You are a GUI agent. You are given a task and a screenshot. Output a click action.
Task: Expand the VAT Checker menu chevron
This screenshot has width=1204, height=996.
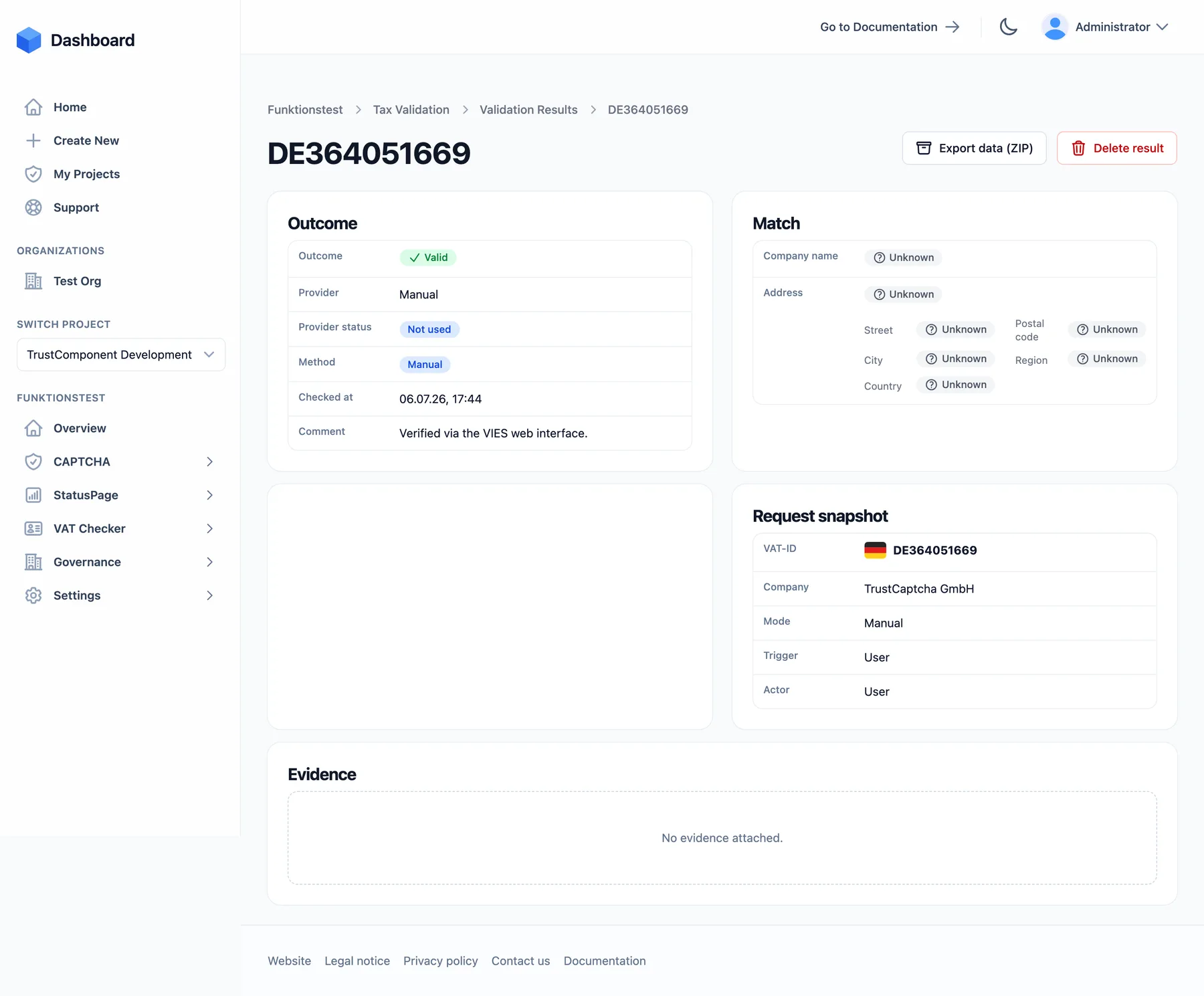(x=209, y=528)
